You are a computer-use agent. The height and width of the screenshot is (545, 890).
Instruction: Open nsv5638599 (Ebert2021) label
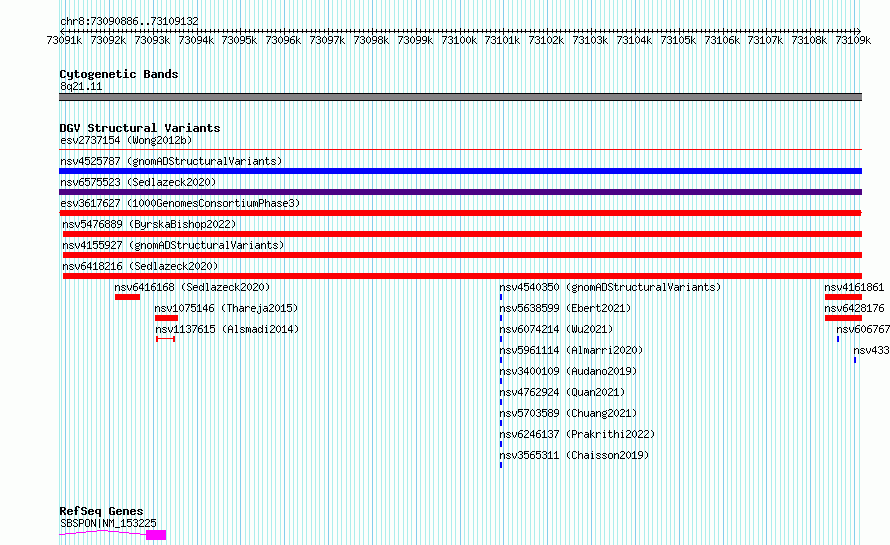[x=565, y=308]
